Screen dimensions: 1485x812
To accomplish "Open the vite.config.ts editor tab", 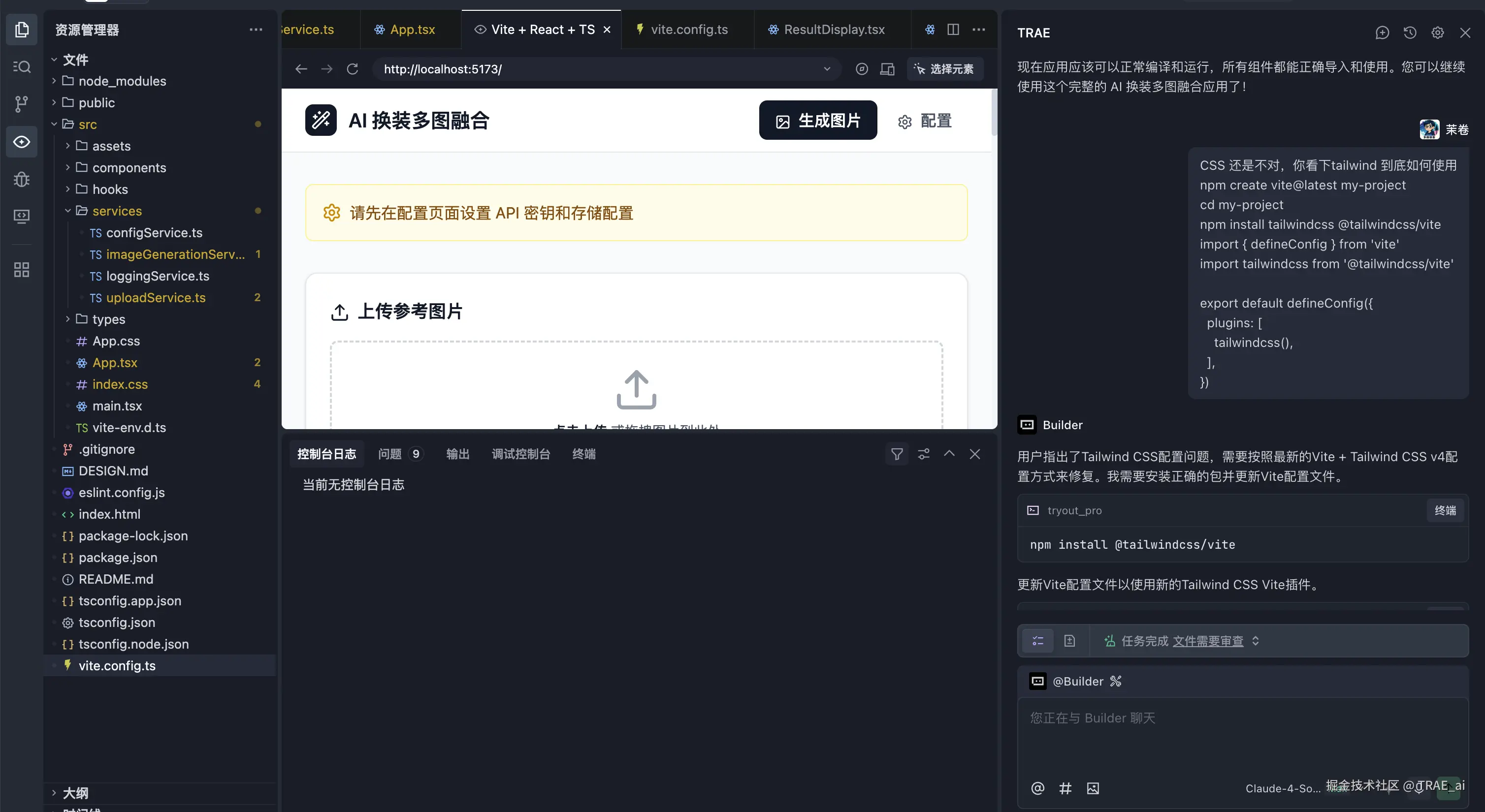I will (x=688, y=30).
